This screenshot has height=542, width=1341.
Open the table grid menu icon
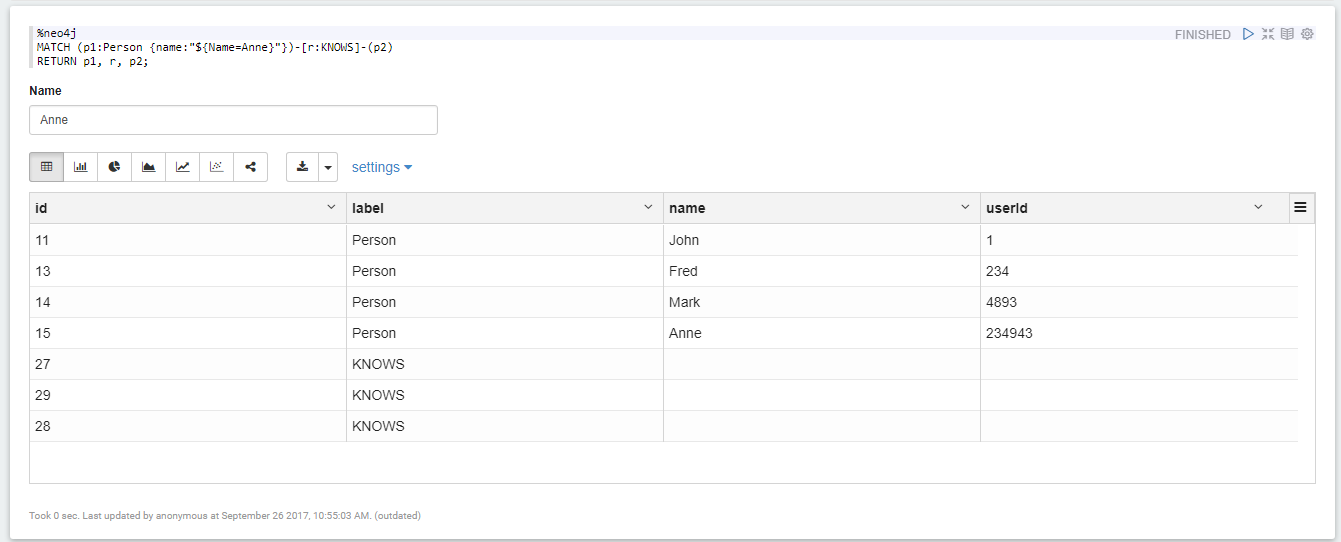click(1301, 207)
